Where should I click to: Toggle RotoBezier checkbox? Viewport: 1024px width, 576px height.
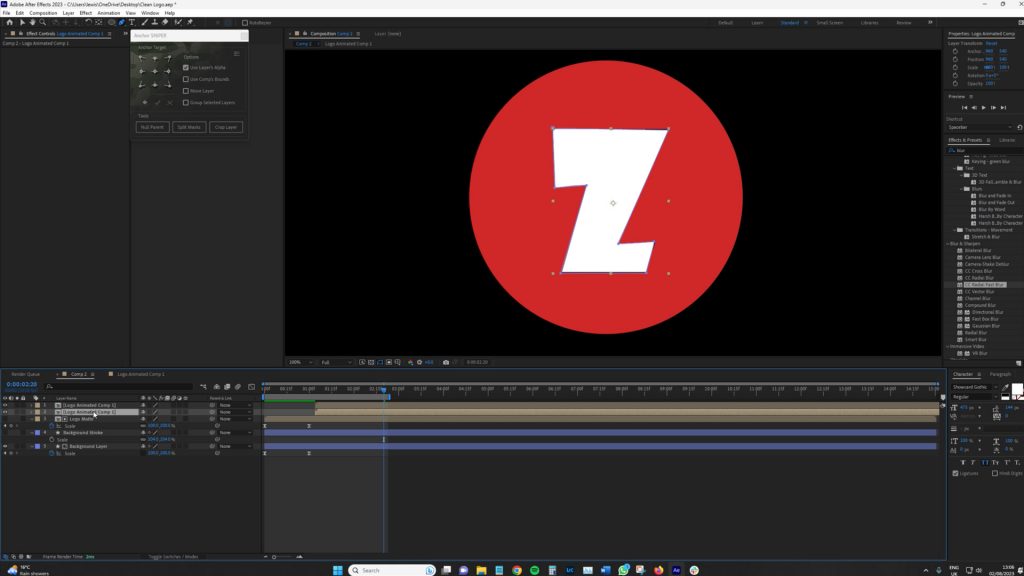245,23
